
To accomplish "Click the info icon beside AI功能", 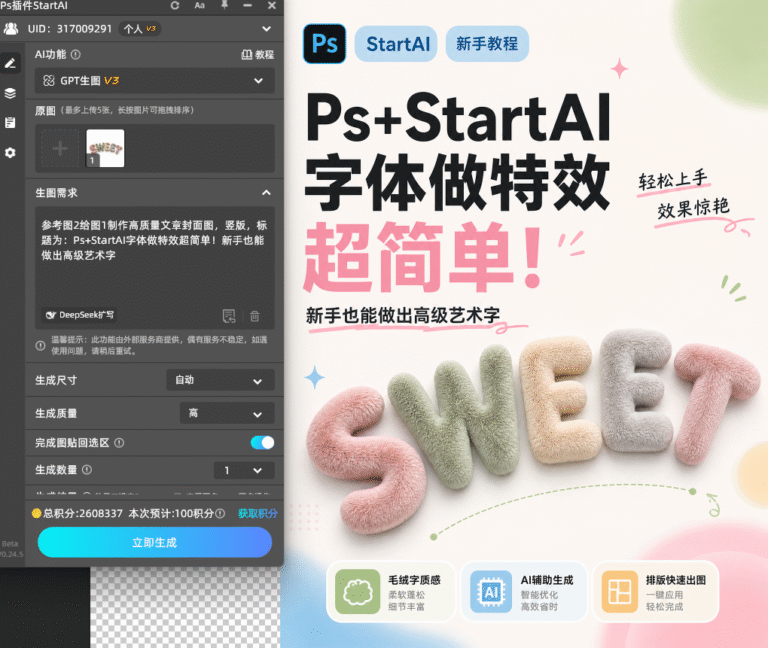I will [75, 54].
